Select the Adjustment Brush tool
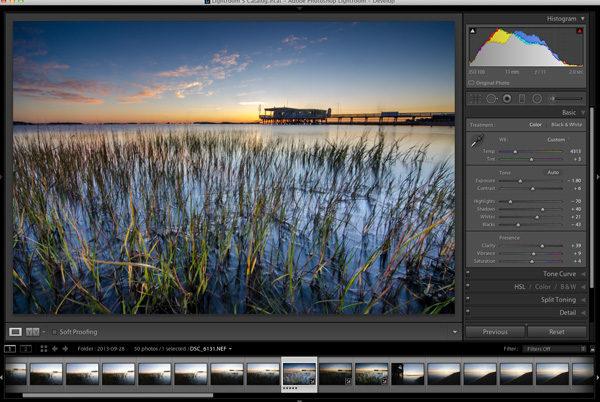The width and height of the screenshot is (600, 402). [x=566, y=99]
